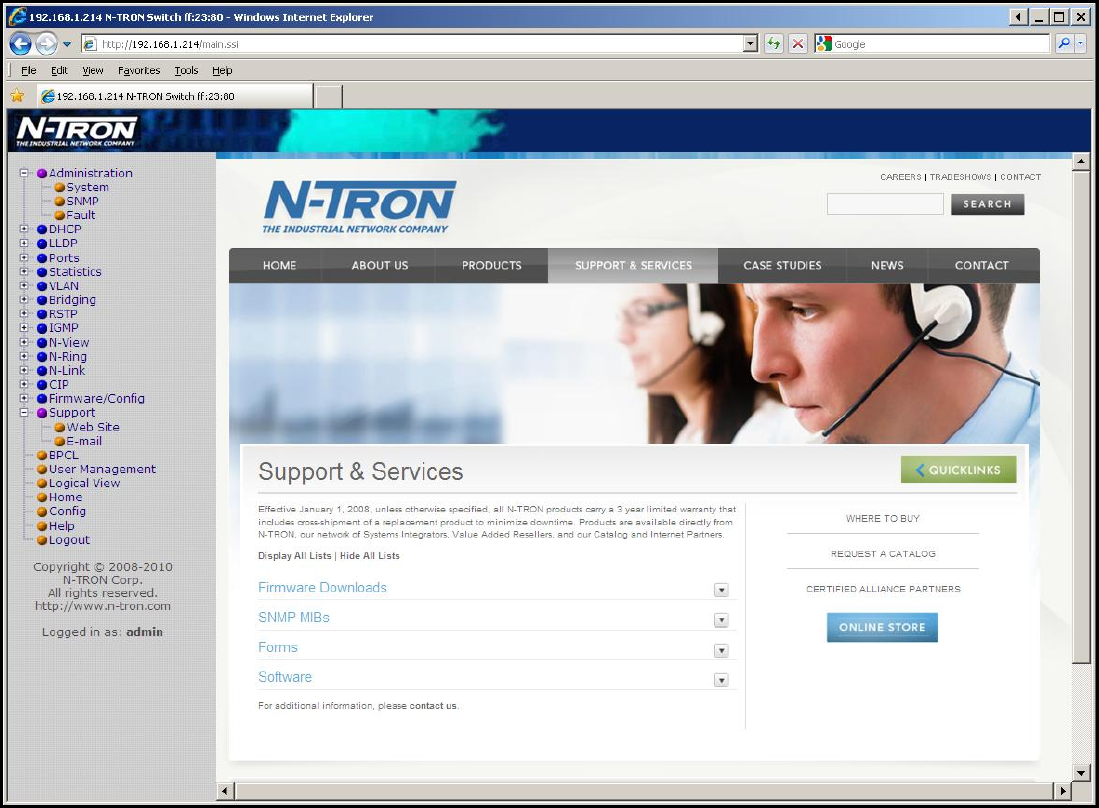
Task: Open the recent pages dropdown arrow
Action: (67, 44)
